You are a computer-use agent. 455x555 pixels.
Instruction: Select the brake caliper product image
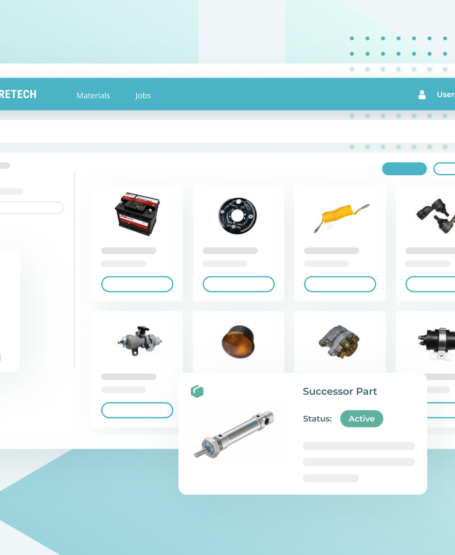[339, 341]
